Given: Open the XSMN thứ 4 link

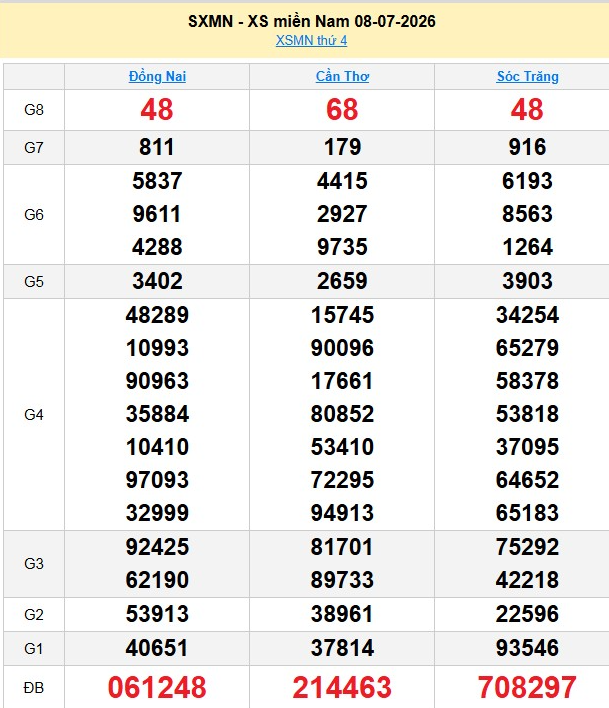Looking at the screenshot, I should pos(311,41).
